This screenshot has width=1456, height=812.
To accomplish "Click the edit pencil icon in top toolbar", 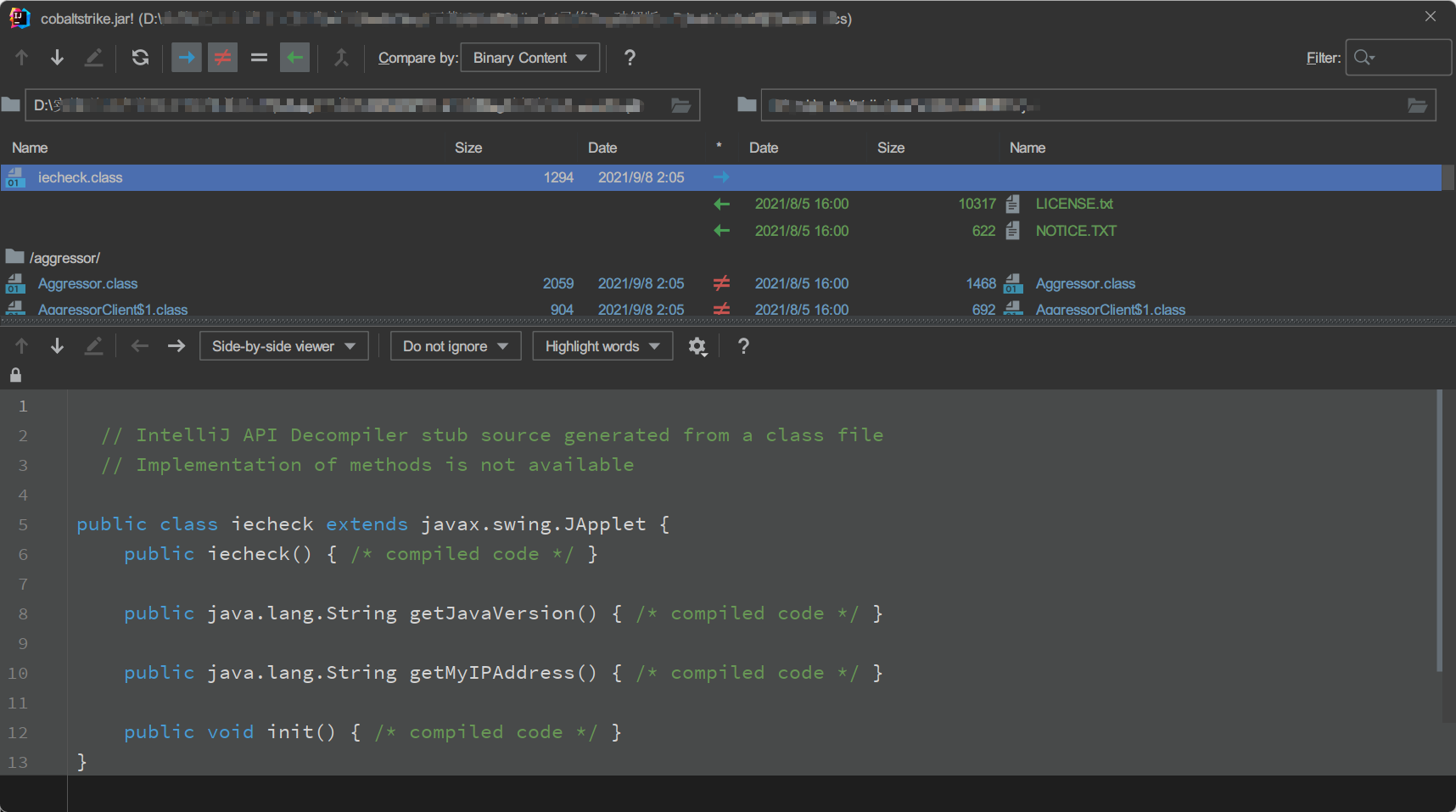I will [x=93, y=58].
